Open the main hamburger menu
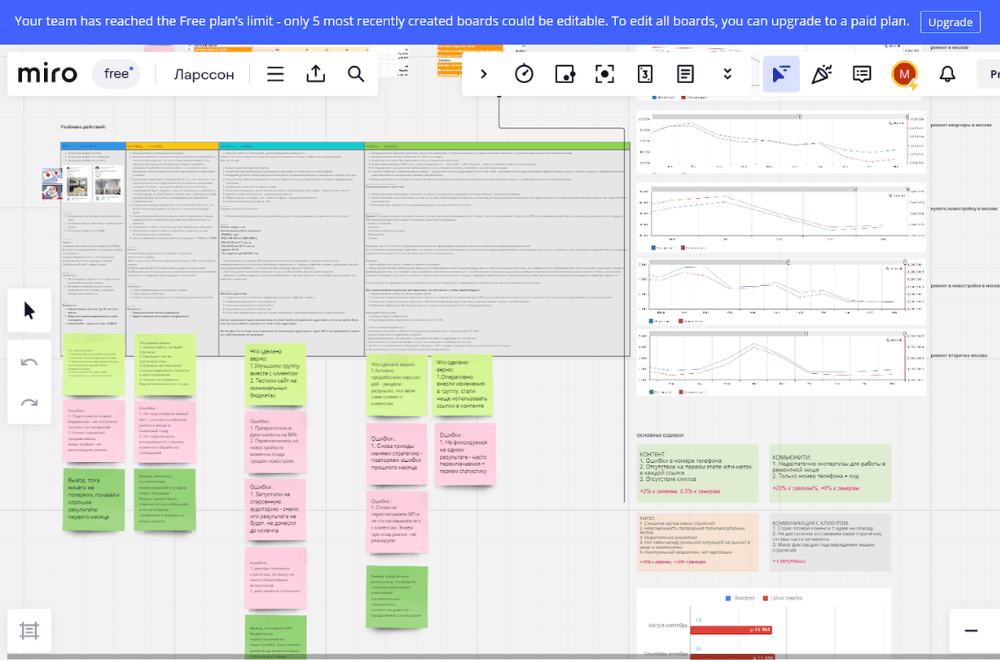This screenshot has width=1000, height=660. click(275, 74)
